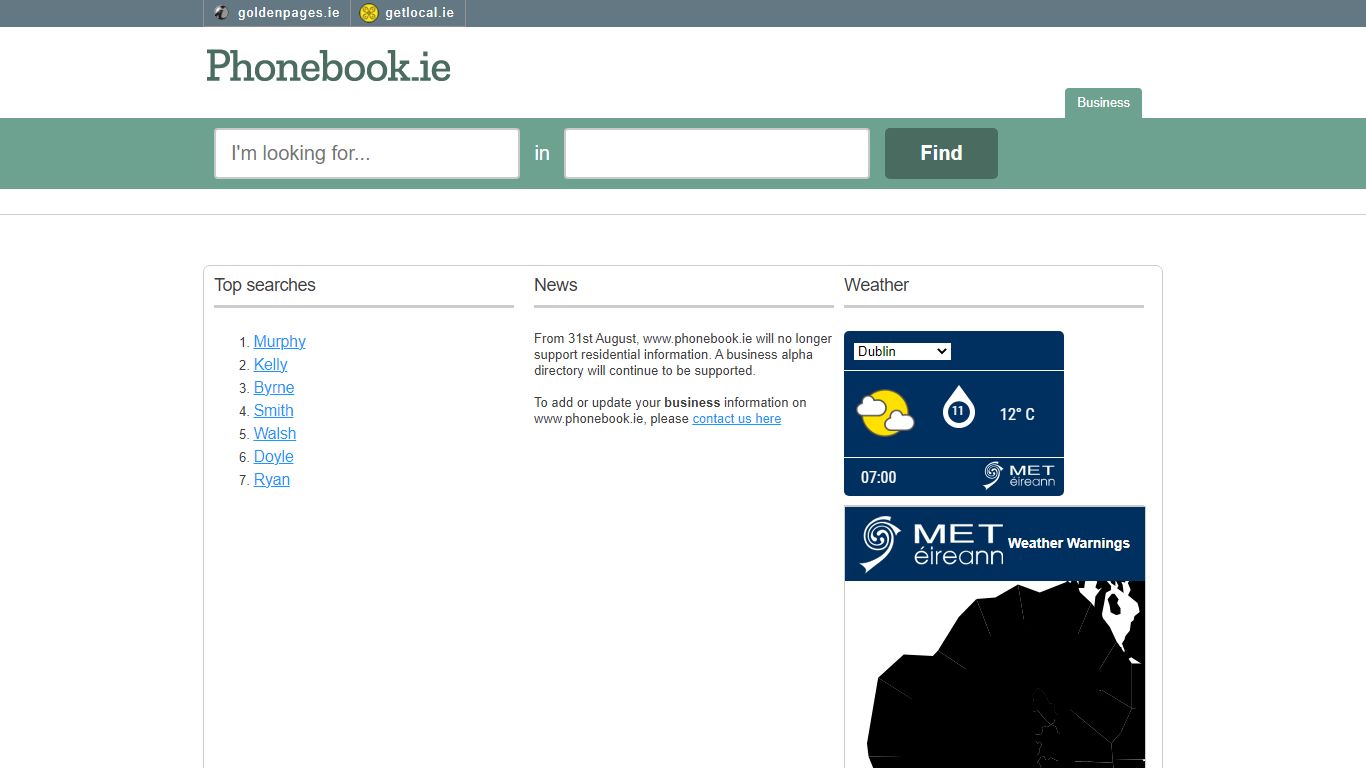This screenshot has width=1366, height=768.
Task: Click the Weather heading
Action: pos(876,285)
